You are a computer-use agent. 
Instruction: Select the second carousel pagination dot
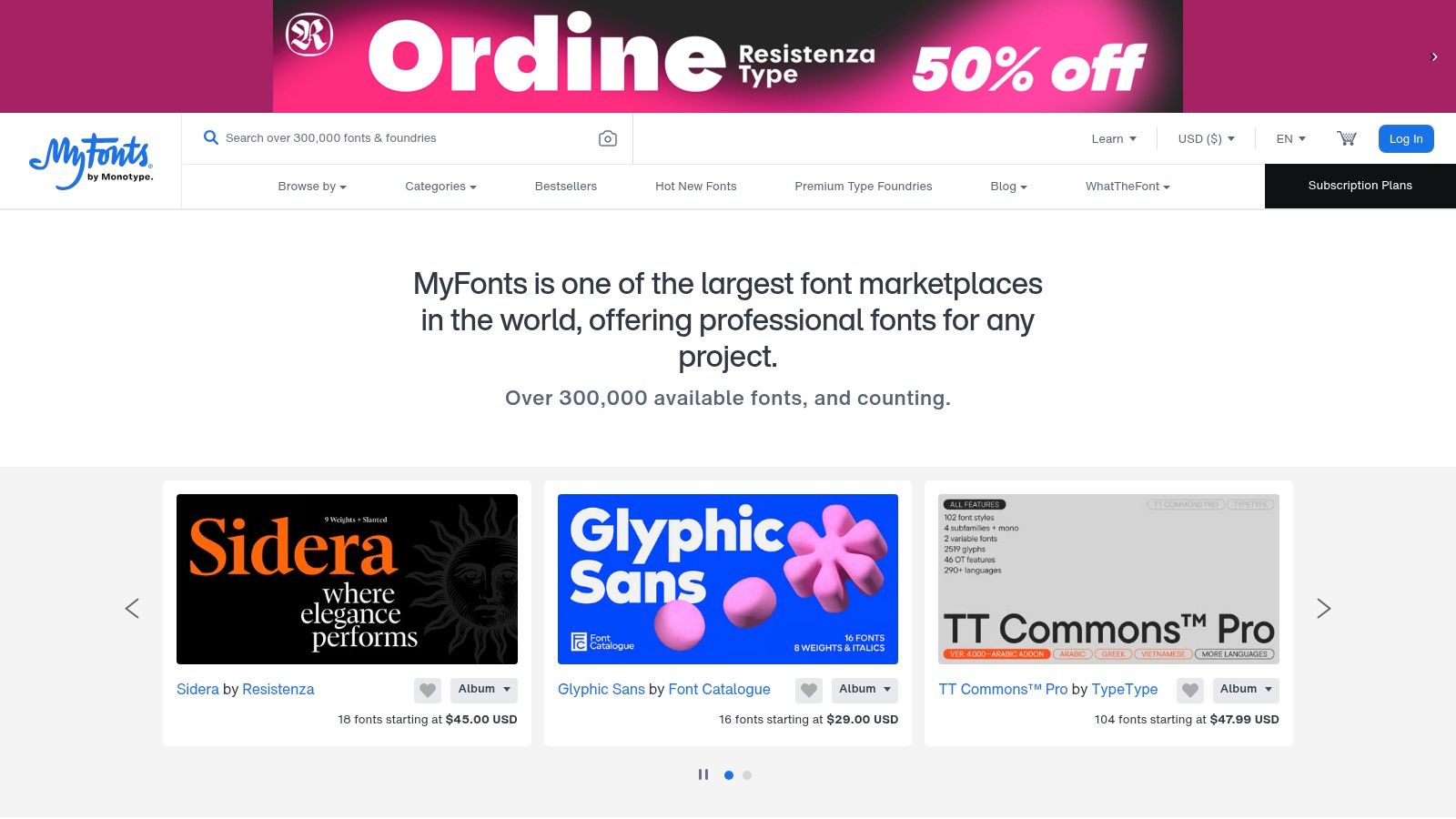pos(729,774)
